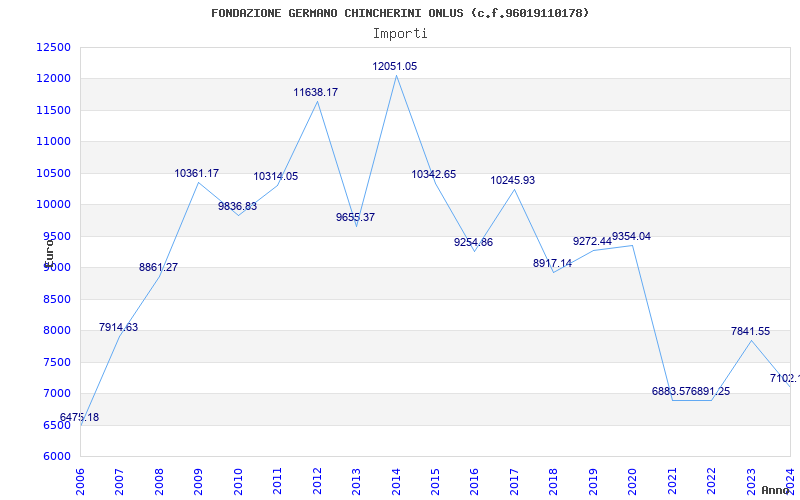
Task: Select the 2015 year axis label
Action: (x=436, y=481)
